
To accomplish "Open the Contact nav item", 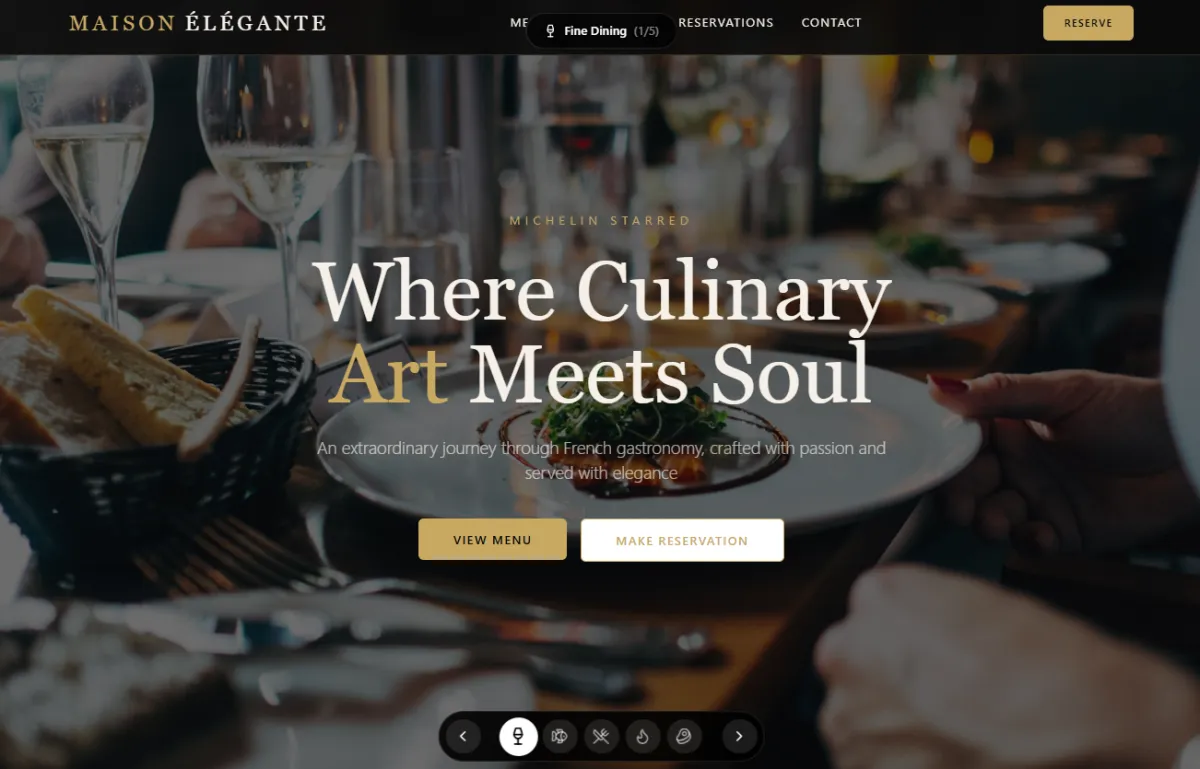I will click(x=831, y=22).
